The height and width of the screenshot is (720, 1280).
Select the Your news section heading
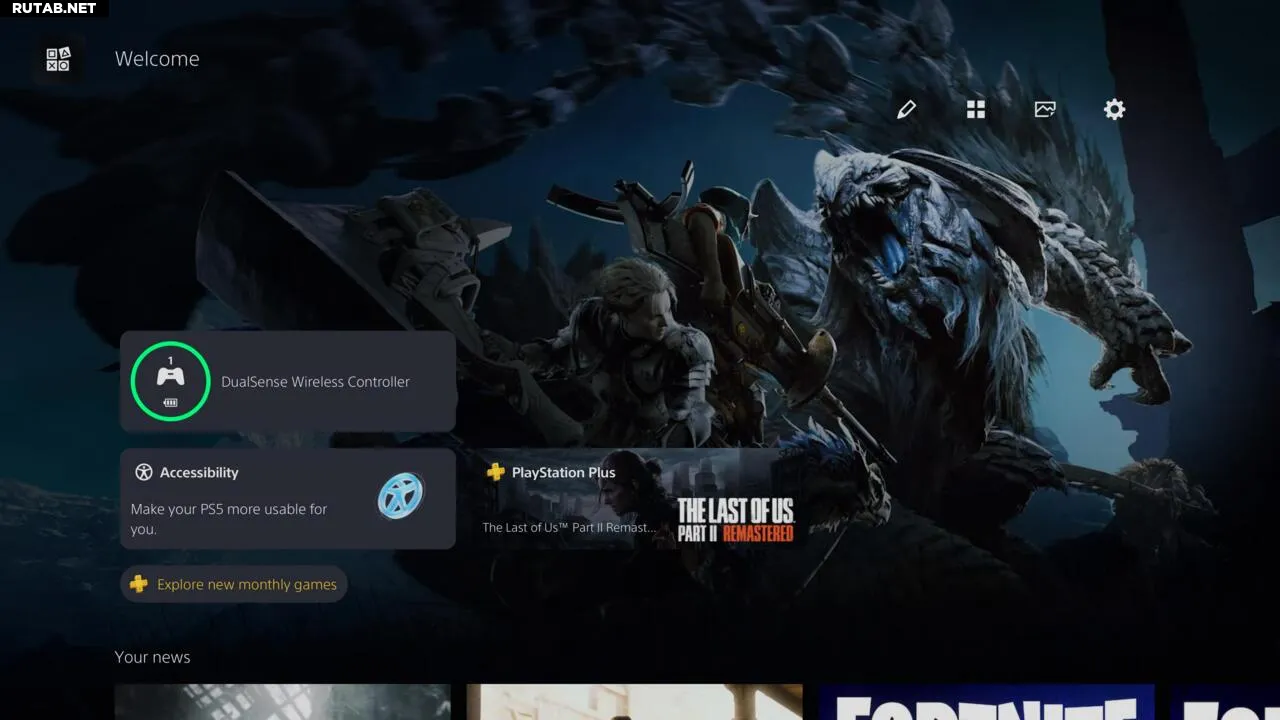(x=152, y=657)
